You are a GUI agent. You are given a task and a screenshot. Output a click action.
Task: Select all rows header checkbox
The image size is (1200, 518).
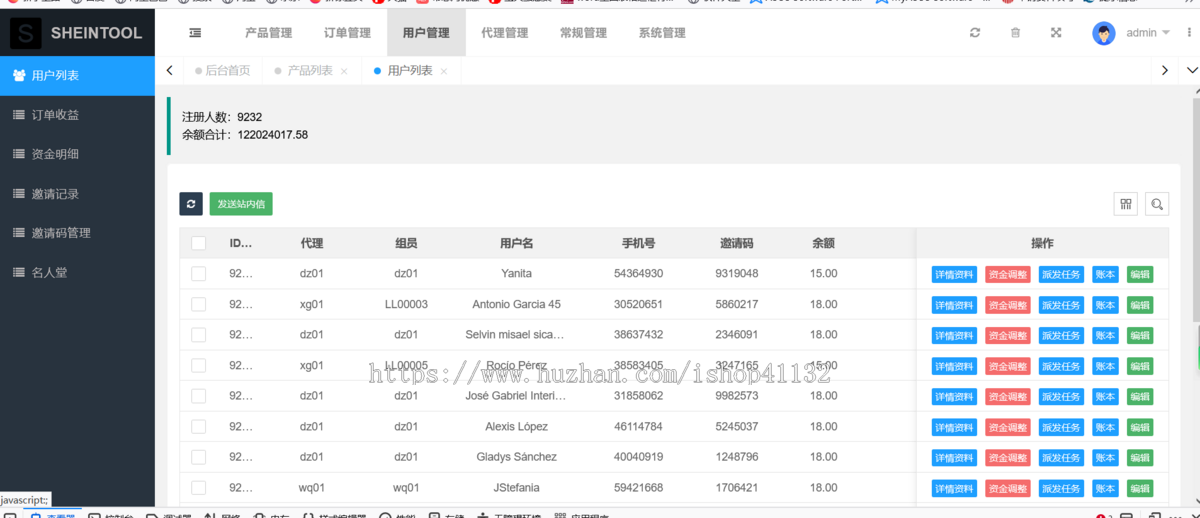point(198,243)
